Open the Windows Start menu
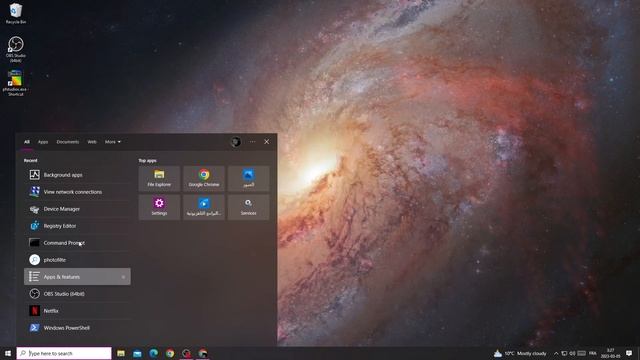This screenshot has height=360, width=640. click(8, 353)
